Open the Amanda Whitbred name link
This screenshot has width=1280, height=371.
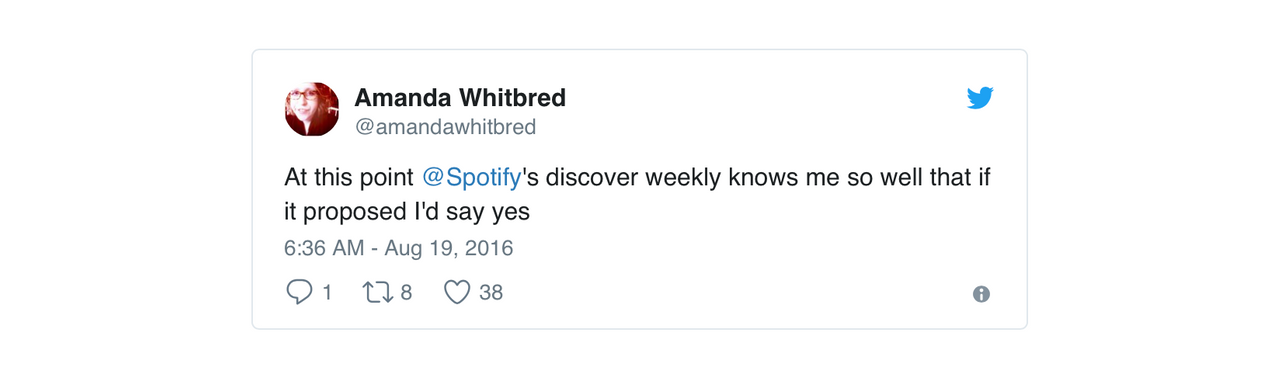tap(460, 98)
